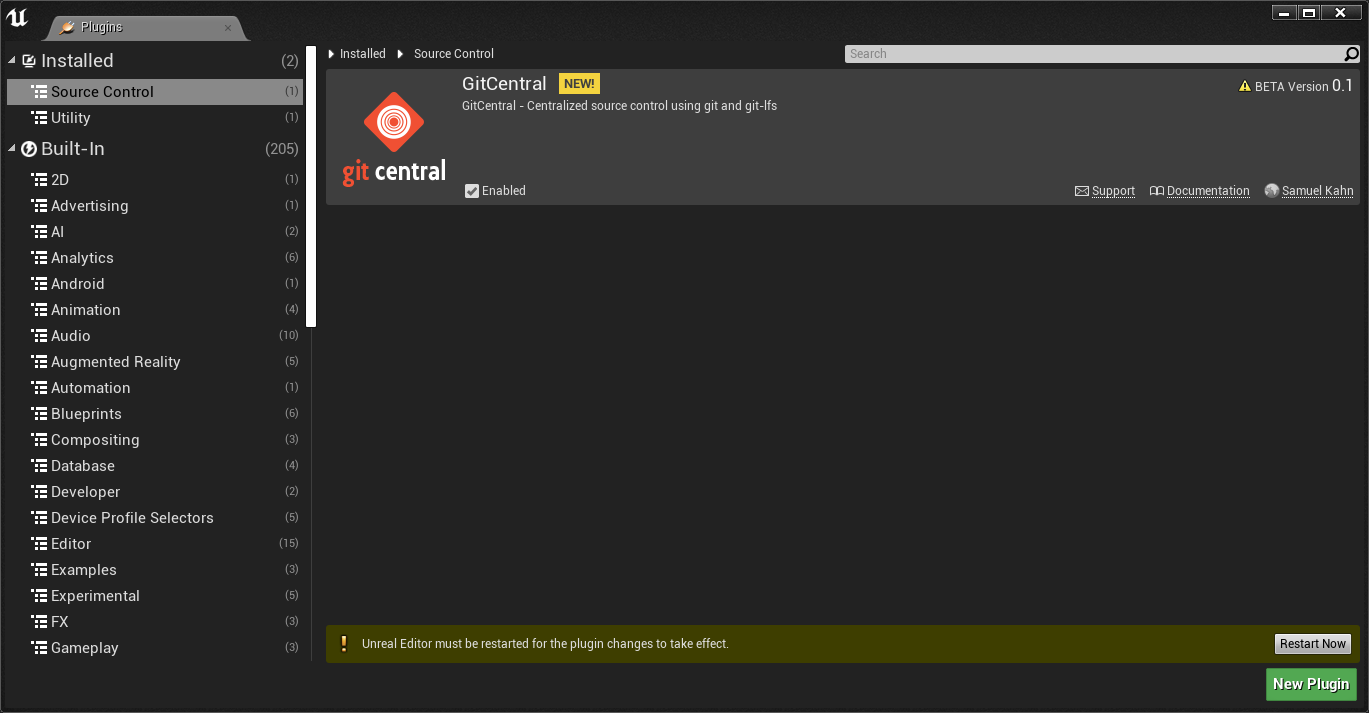Viewport: 1369px width, 713px height.
Task: Click the Installed category icon
Action: [29, 61]
